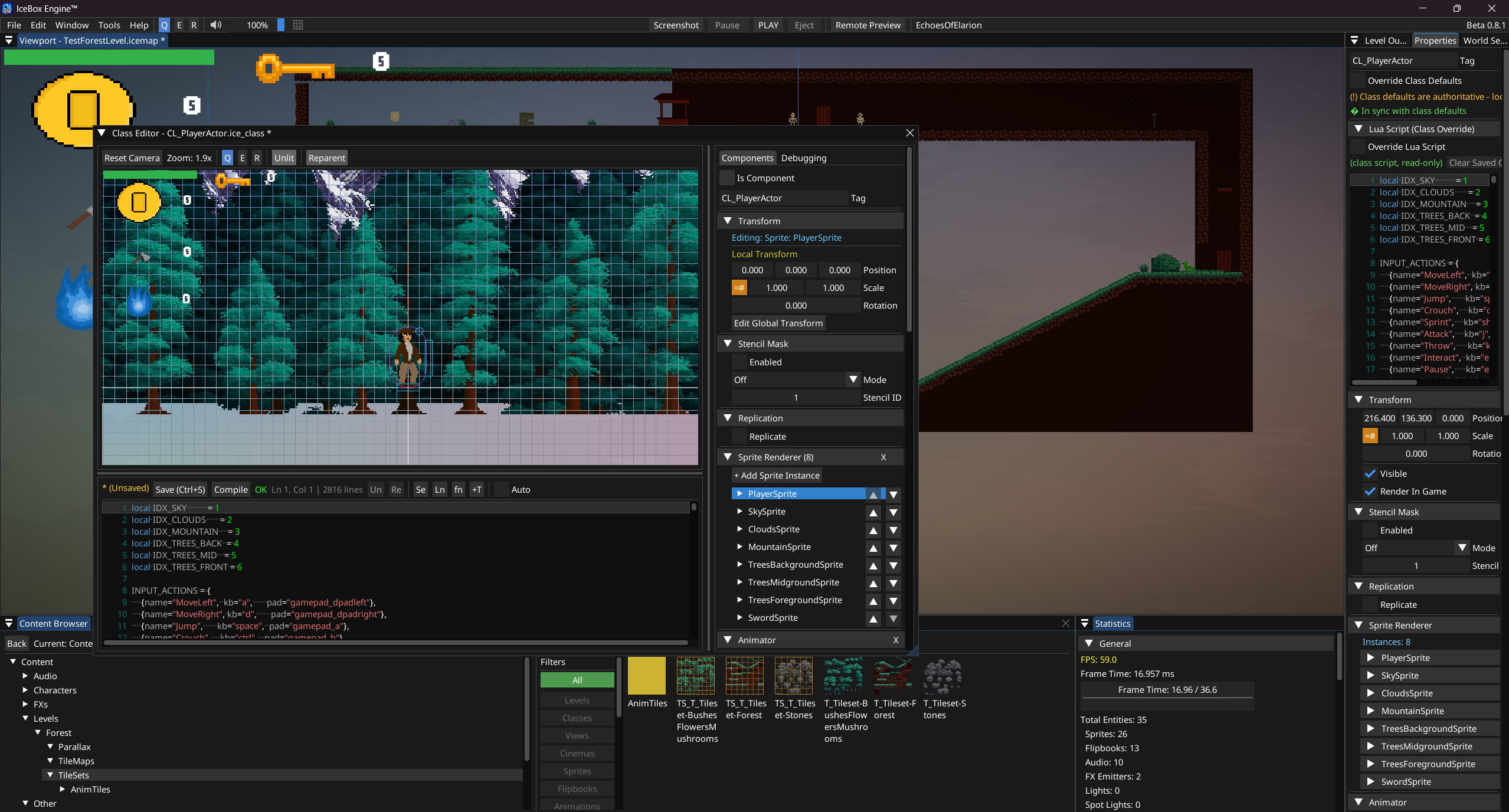This screenshot has height=812, width=1509.
Task: Toggle the speaker volume icon
Action: (216, 25)
